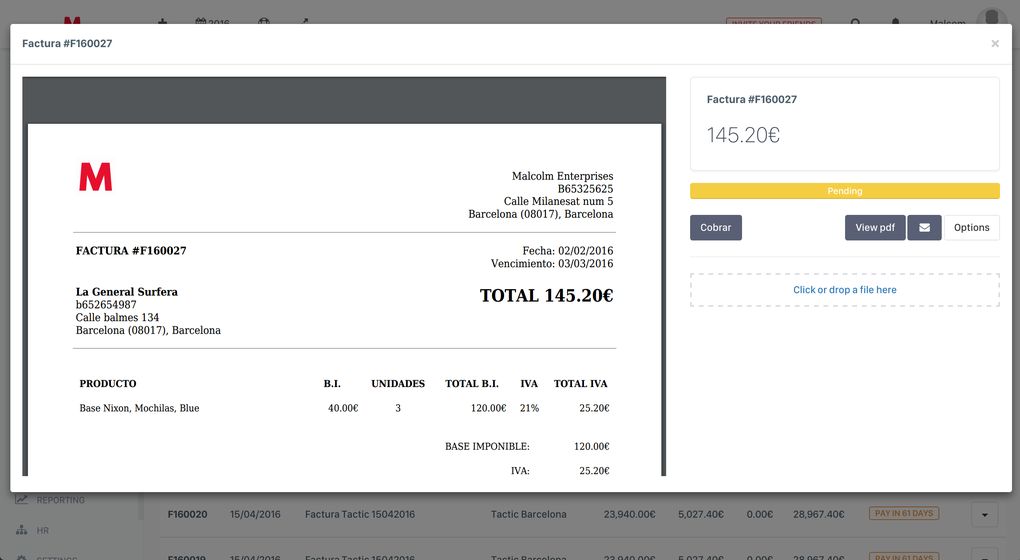The width and height of the screenshot is (1020, 560).
Task: Click 'Factura Tactic 15042016' in F160020 row
Action: click(360, 514)
